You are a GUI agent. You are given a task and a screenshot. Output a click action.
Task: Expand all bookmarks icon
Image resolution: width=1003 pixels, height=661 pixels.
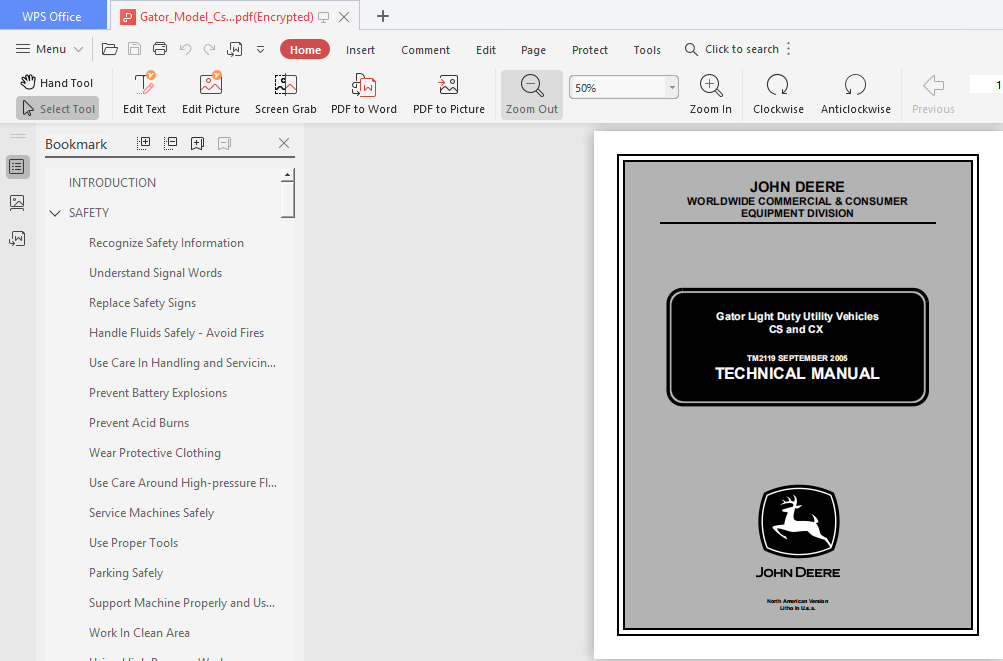point(144,143)
